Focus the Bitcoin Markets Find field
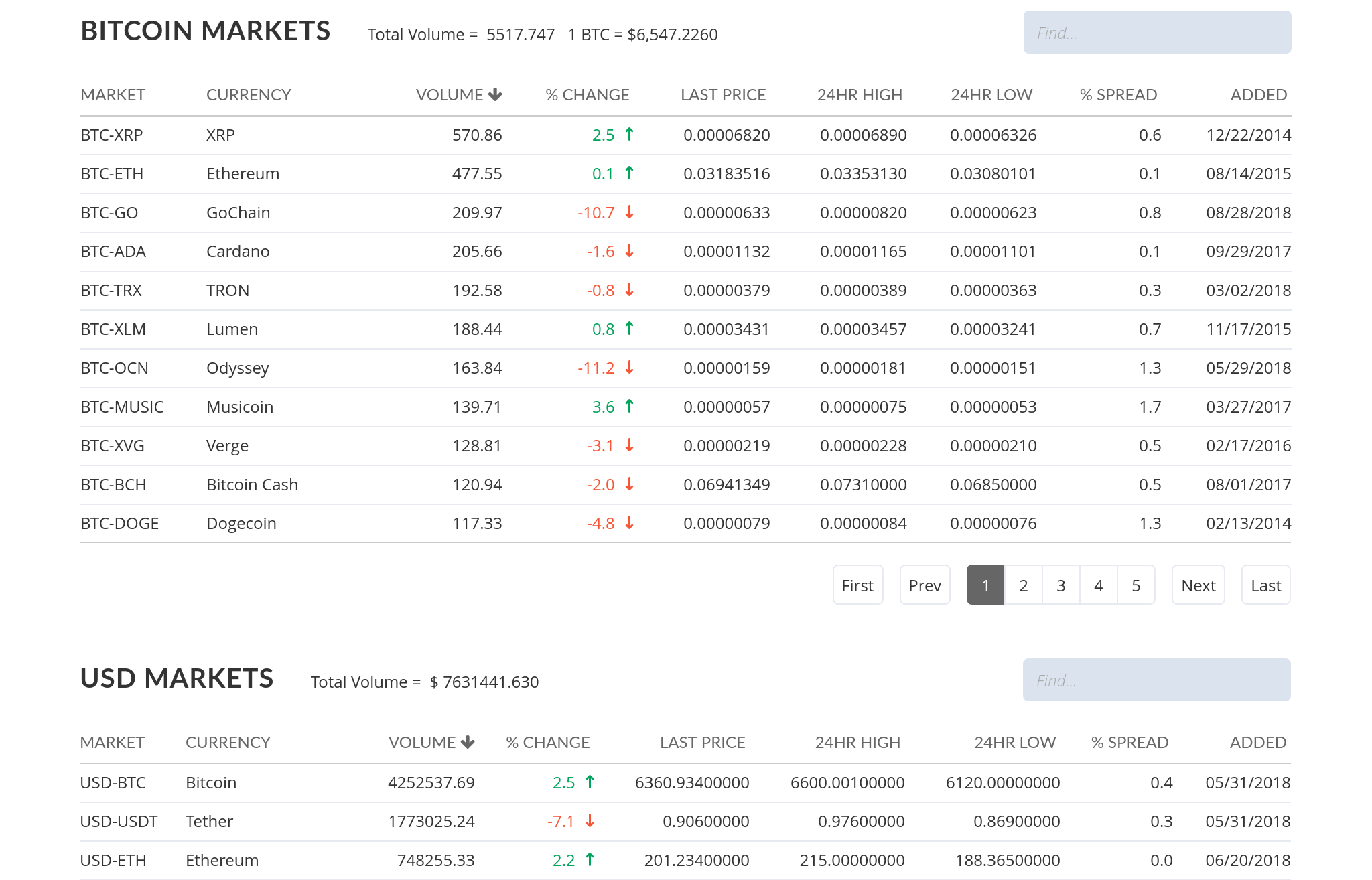Viewport: 1372px width, 880px height. click(1156, 33)
